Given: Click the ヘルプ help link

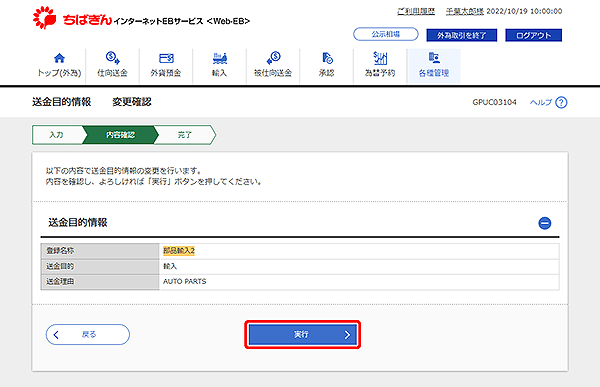Looking at the screenshot, I should coord(541,102).
